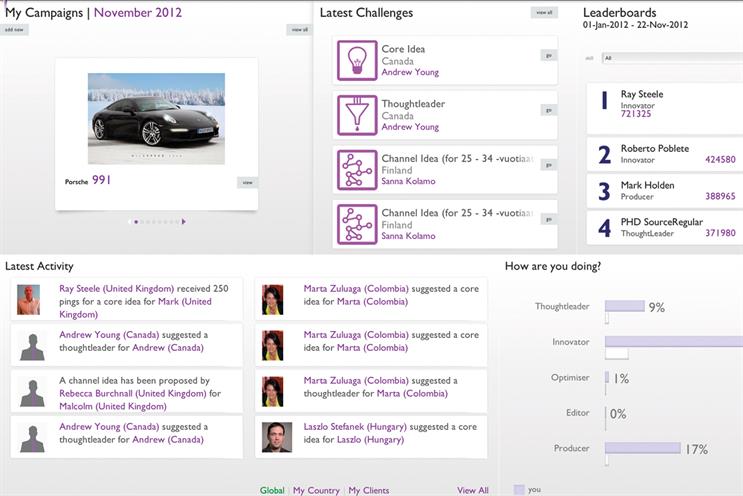
Task: Click the 'Editor' label with 0%
Action: pos(578,413)
